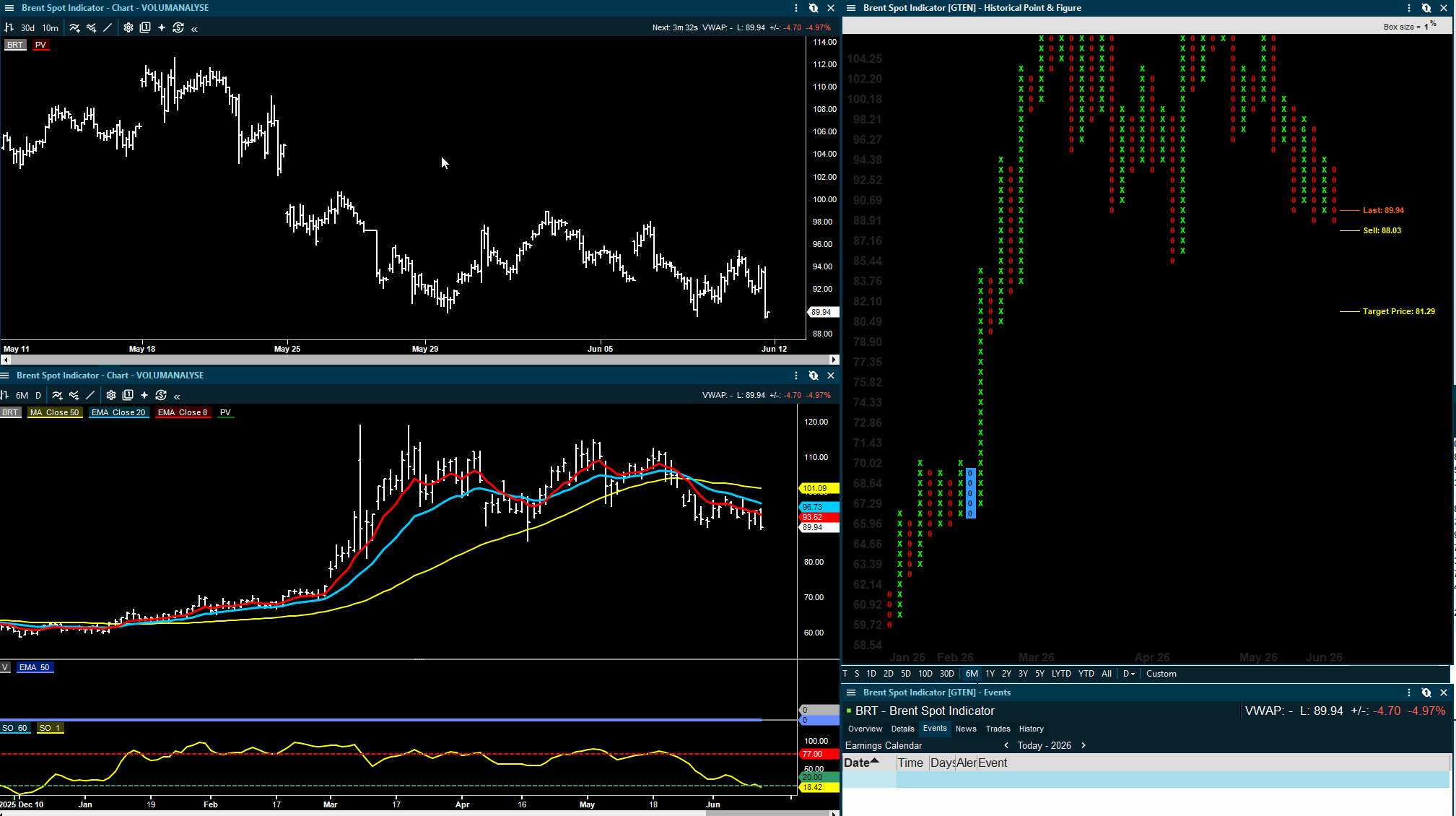The image size is (1456, 816).
Task: Toggle crosshair tool in top chart toolbar
Action: [162, 27]
